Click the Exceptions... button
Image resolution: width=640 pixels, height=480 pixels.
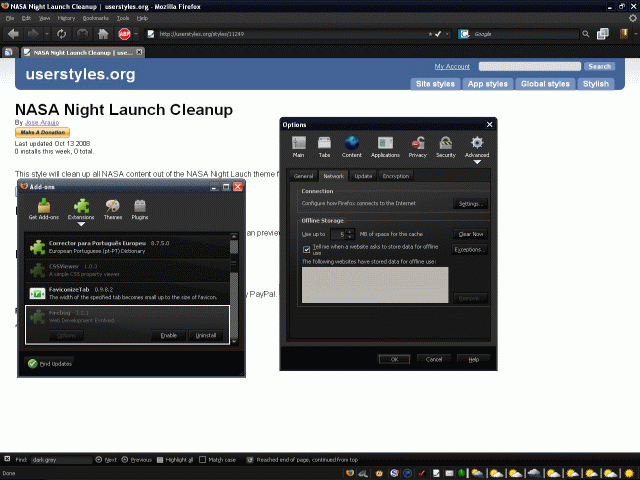pyautogui.click(x=469, y=249)
